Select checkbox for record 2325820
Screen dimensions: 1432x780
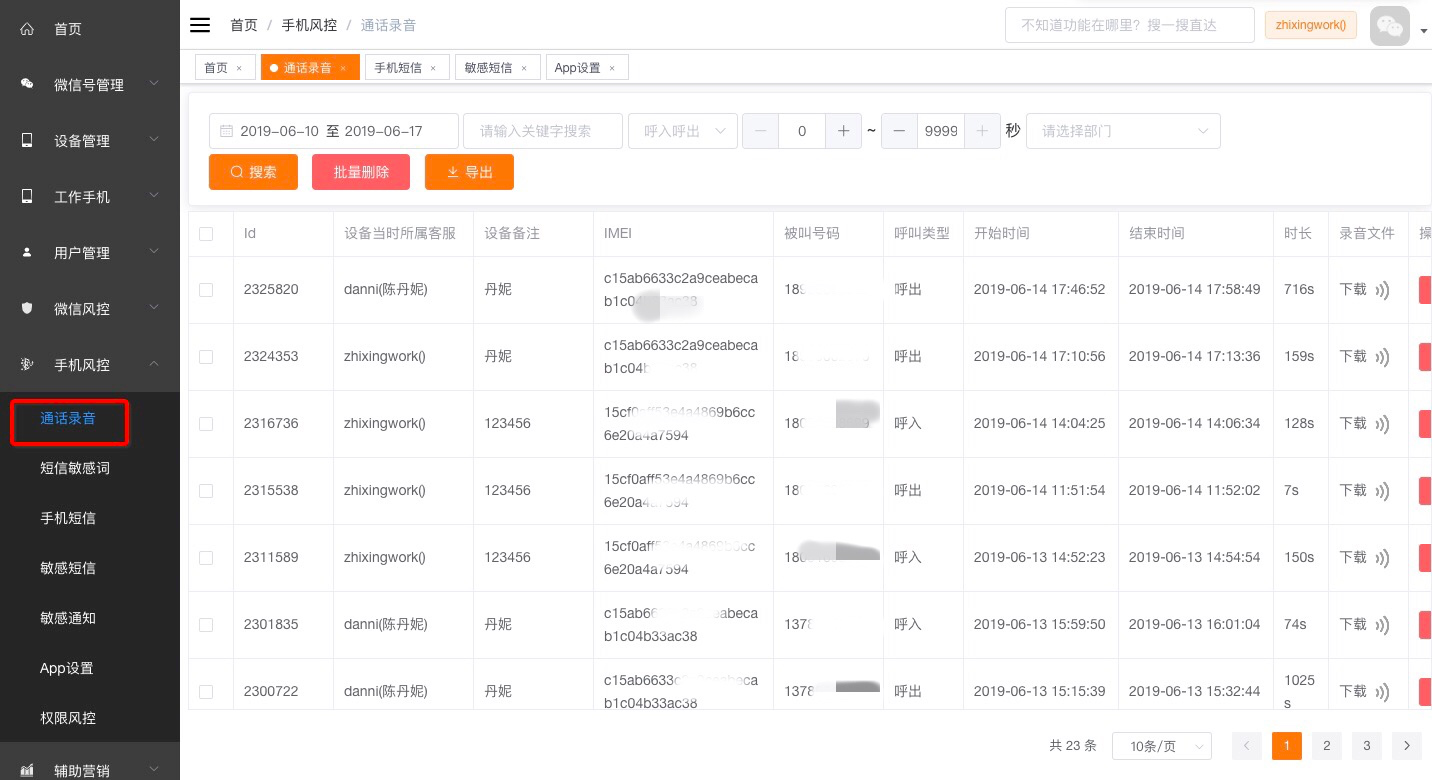pos(206,290)
